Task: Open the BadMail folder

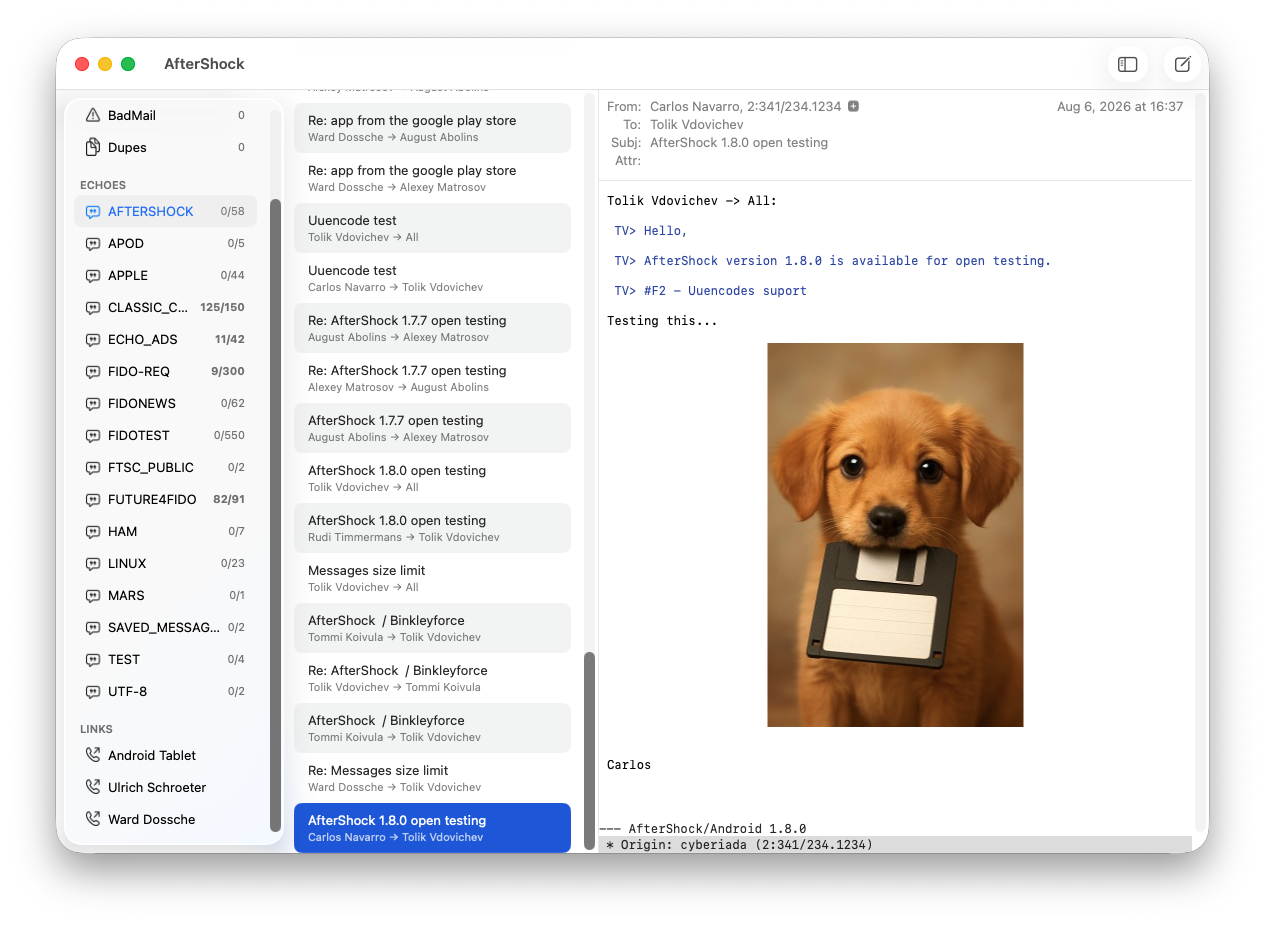Action: click(x=165, y=115)
